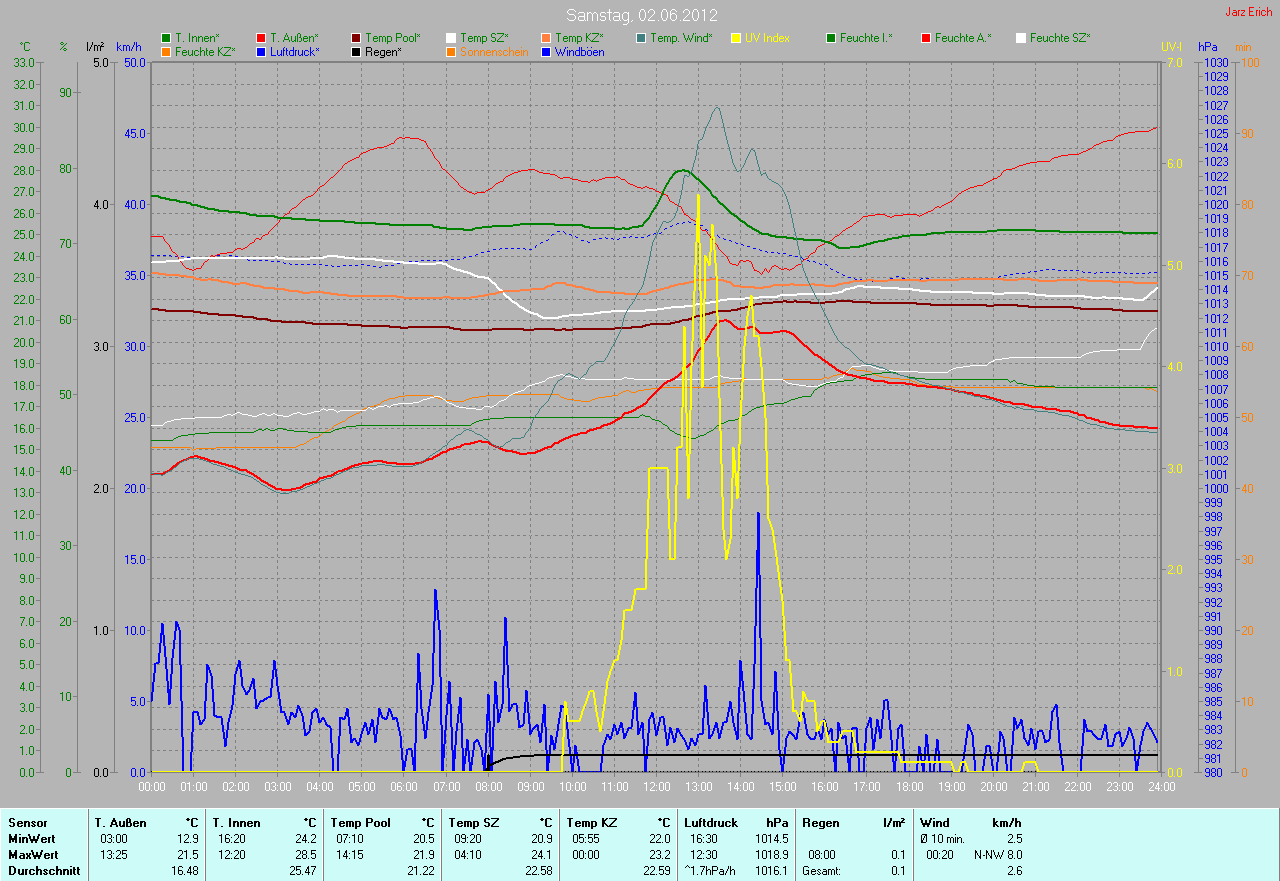Click the T. Außen column header in table
Image resolution: width=1280 pixels, height=881 pixels.
pos(120,822)
